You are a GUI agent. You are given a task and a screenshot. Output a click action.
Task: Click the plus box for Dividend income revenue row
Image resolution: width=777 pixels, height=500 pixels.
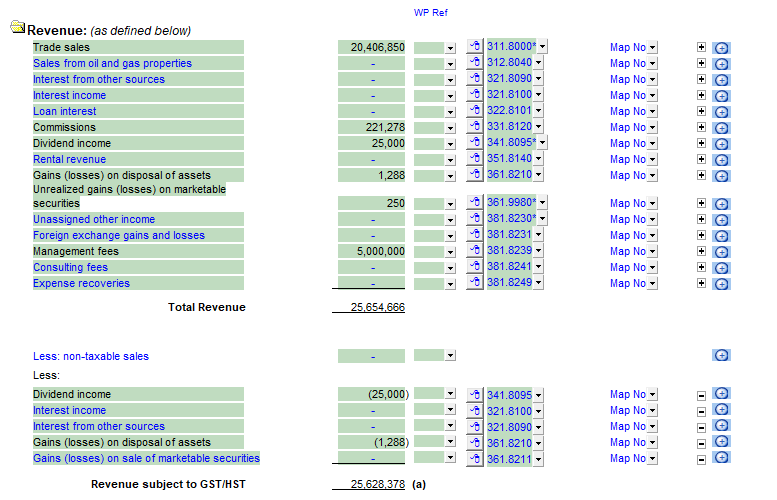tap(701, 143)
